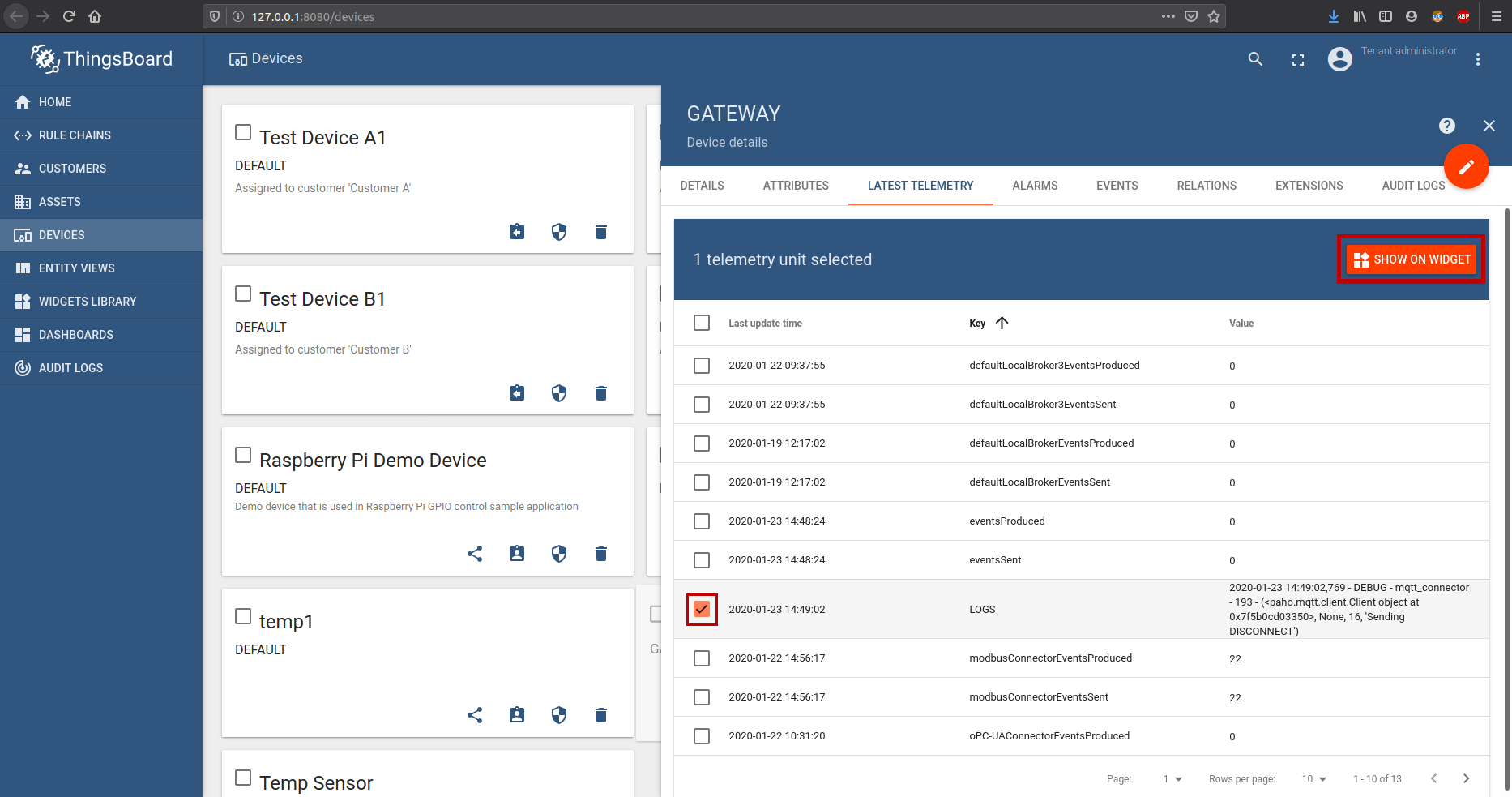
Task: Manage credentials for Test Device B1
Action: [559, 393]
